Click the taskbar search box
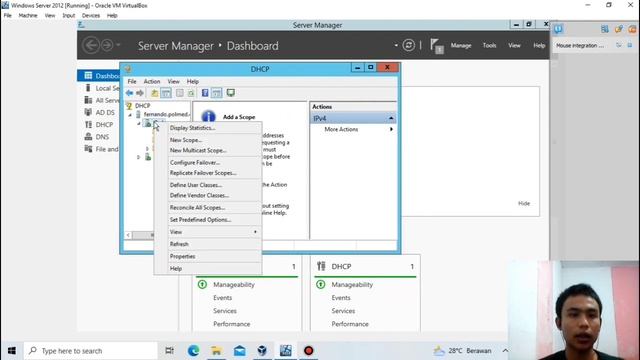Viewport: 640px width, 360px height. 91,351
